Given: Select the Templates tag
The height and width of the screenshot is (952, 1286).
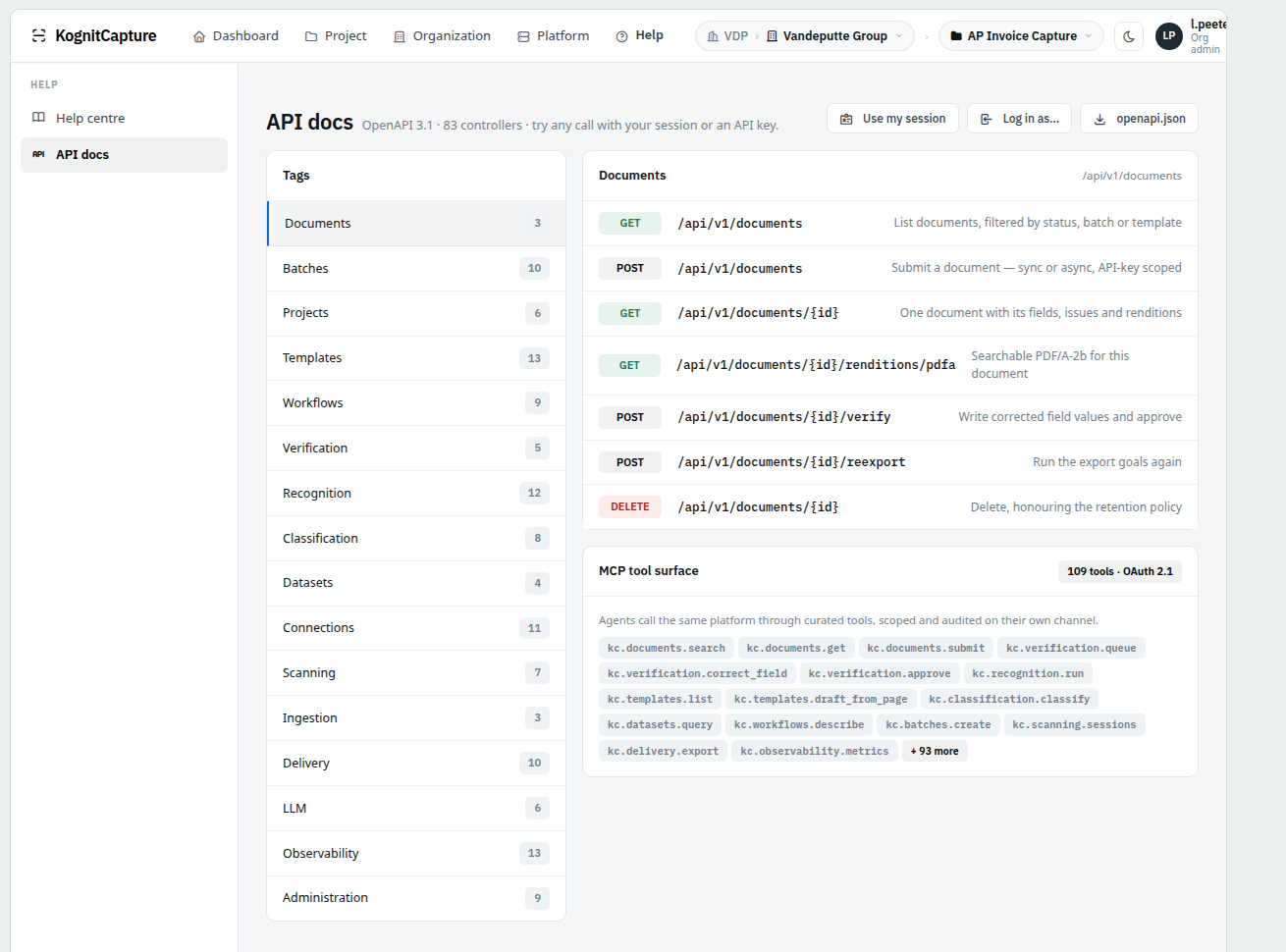Looking at the screenshot, I should pos(416,358).
